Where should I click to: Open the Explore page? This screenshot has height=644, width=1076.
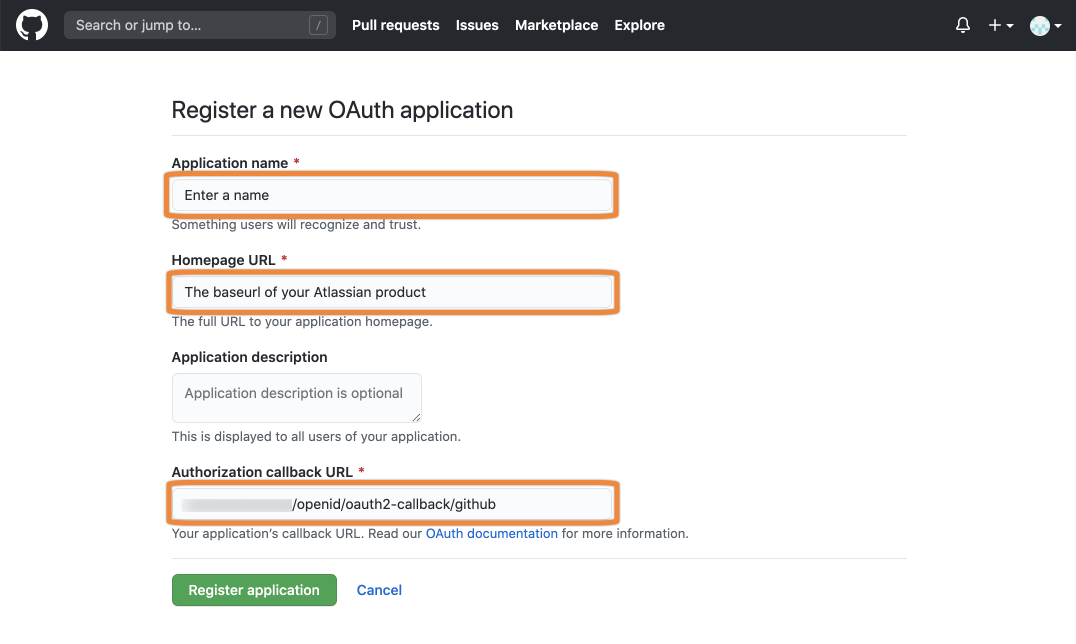point(639,25)
